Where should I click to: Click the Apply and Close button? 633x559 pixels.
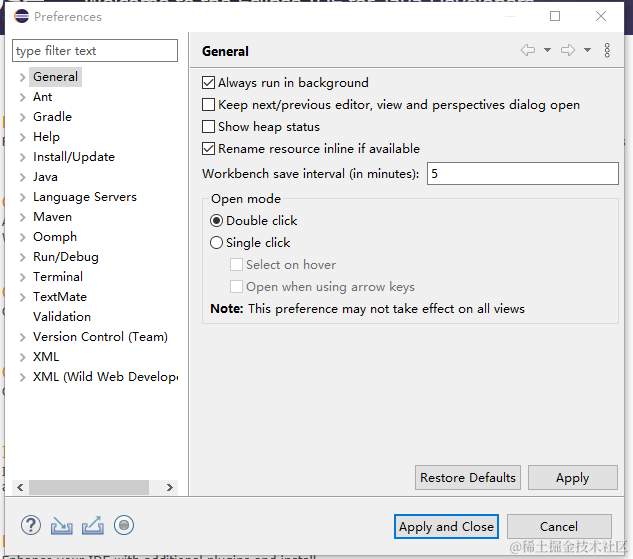[446, 526]
